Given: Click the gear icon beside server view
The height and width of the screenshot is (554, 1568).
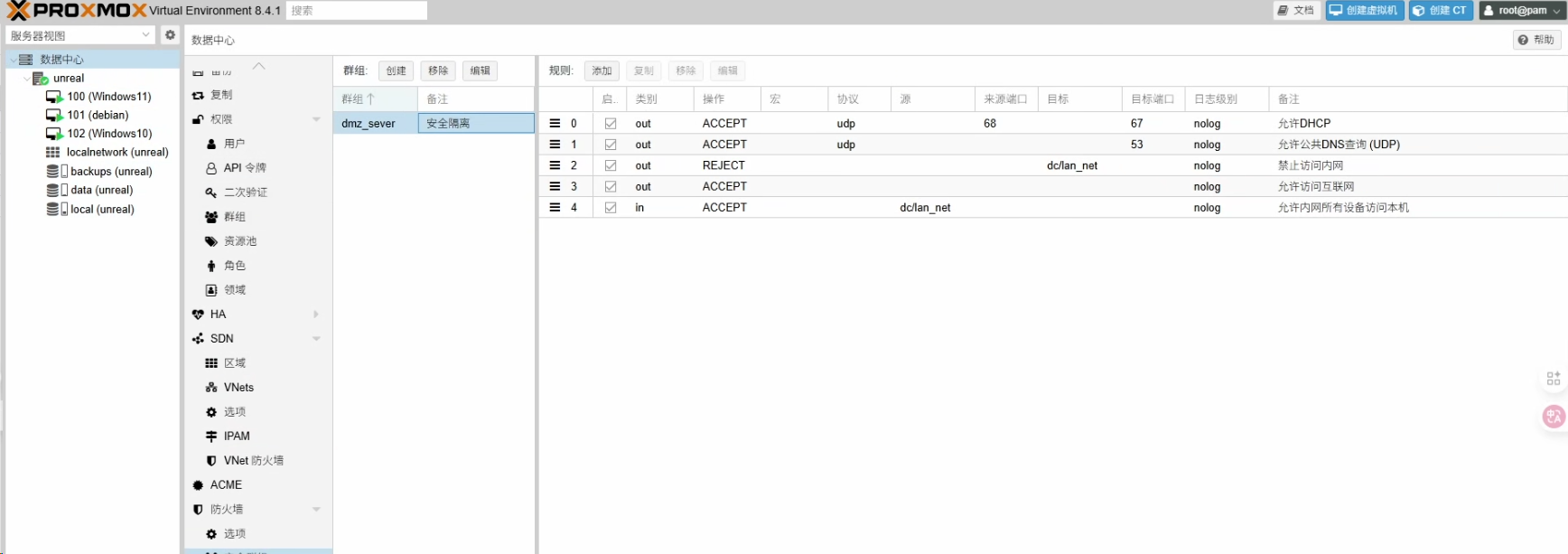Looking at the screenshot, I should coord(170,35).
